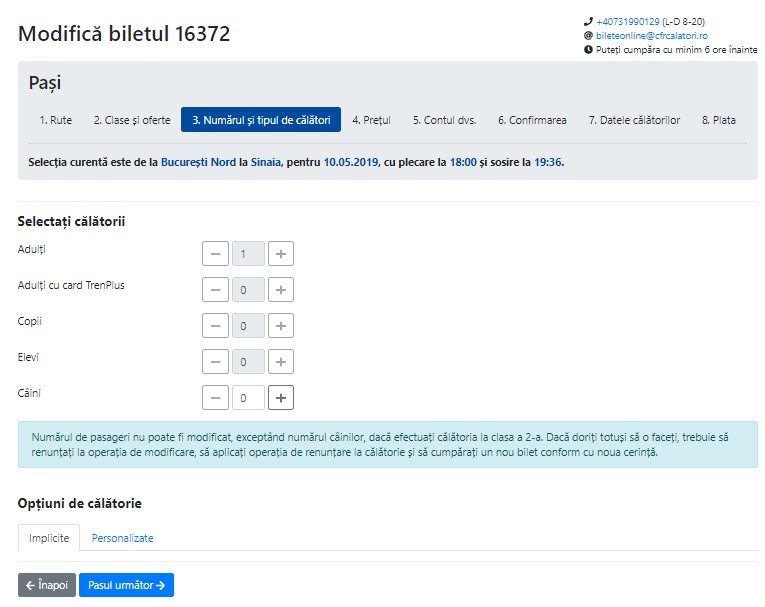765x607 pixels.
Task: Click the TrenPlus quantity field
Action: [248, 290]
